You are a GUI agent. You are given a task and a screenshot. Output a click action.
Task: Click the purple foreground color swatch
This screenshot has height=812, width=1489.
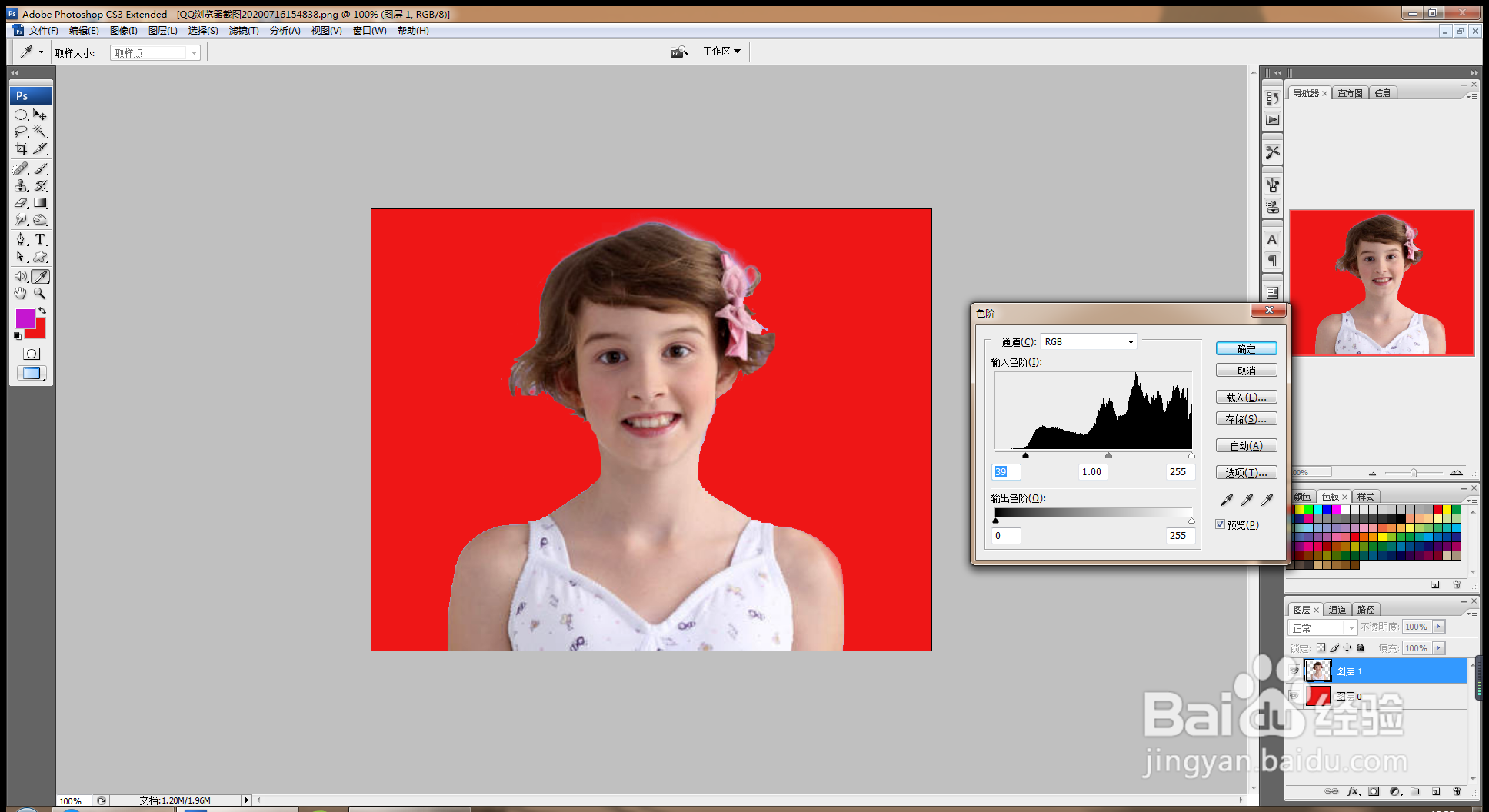pos(25,318)
